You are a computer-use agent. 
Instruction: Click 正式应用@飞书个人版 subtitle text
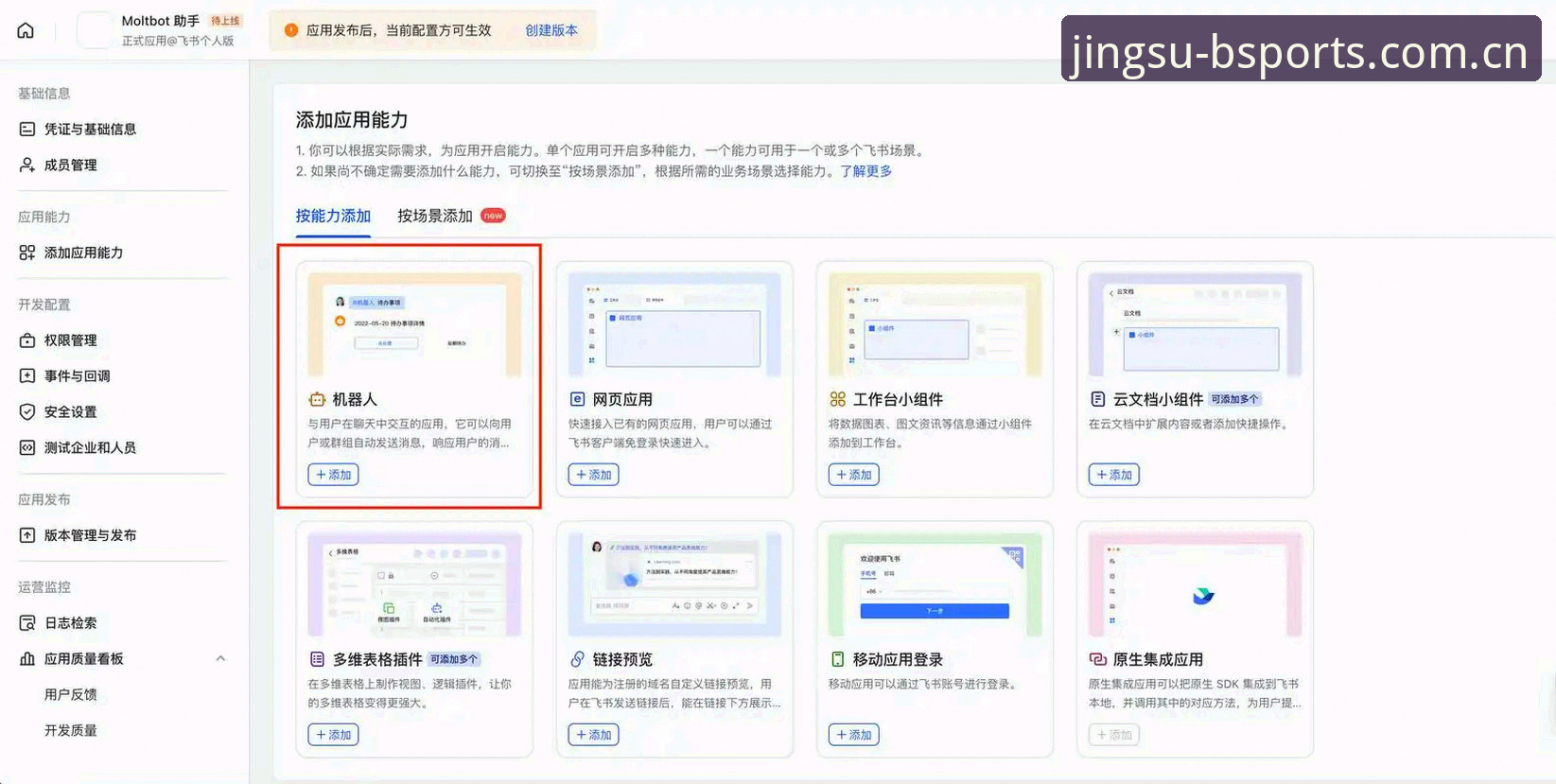178,41
